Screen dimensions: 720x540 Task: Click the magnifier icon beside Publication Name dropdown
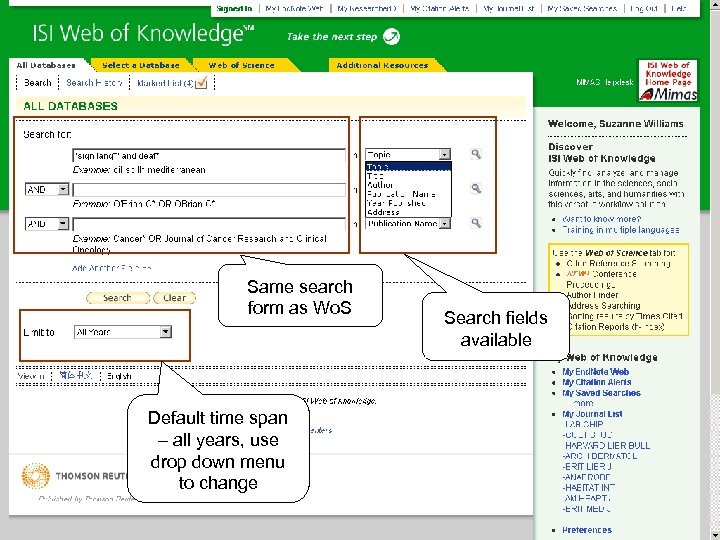476,223
